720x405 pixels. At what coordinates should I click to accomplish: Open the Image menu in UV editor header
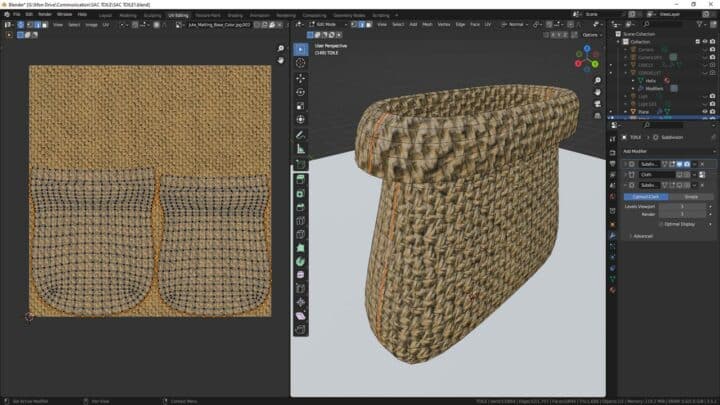point(91,25)
